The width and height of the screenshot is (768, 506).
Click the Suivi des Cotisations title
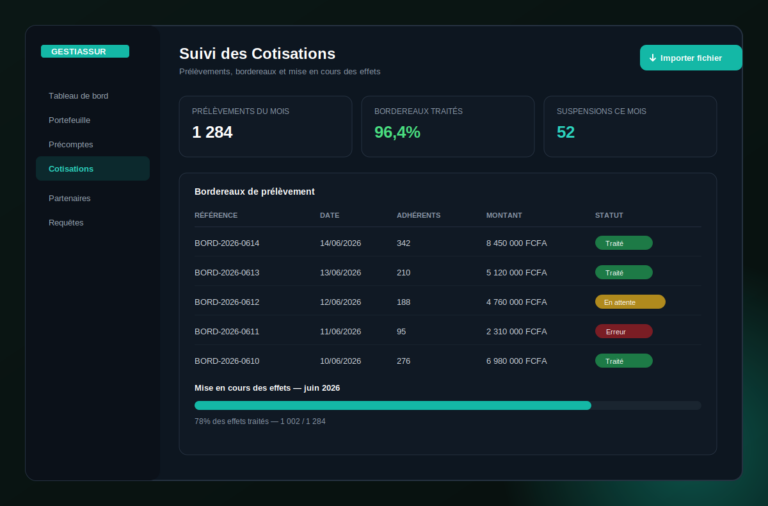tap(257, 53)
